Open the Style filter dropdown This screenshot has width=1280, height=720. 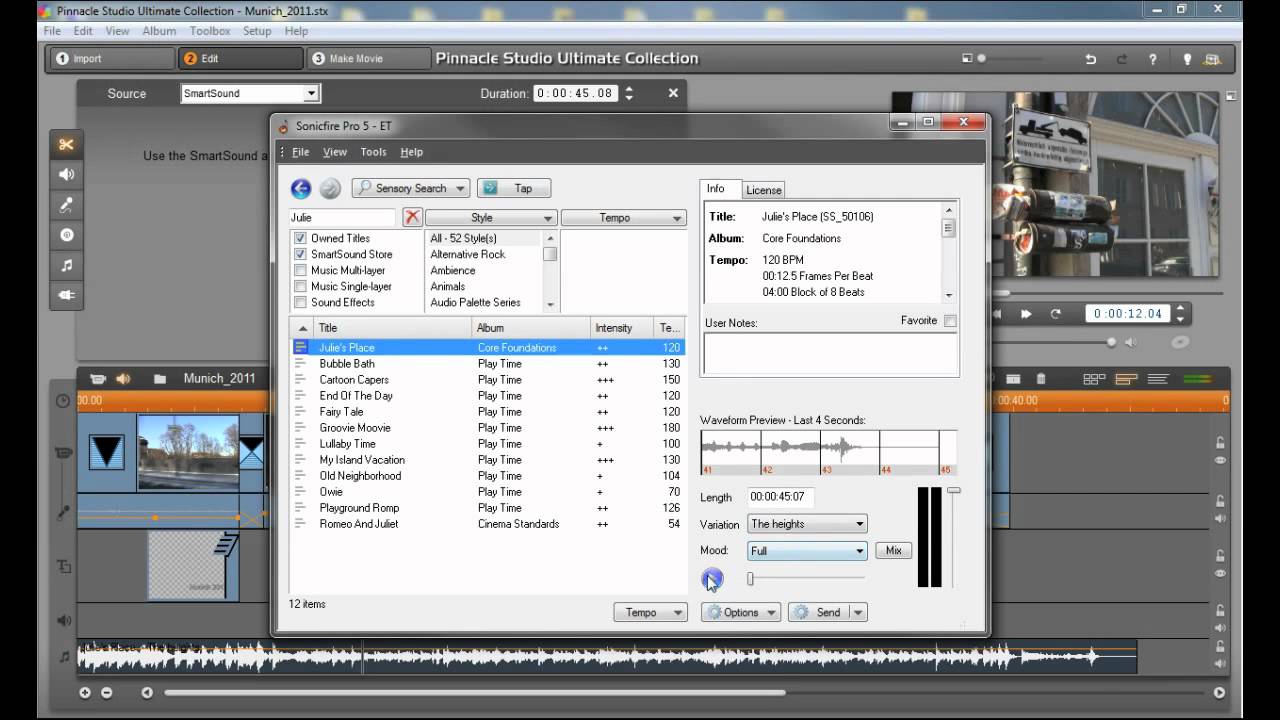pyautogui.click(x=490, y=217)
